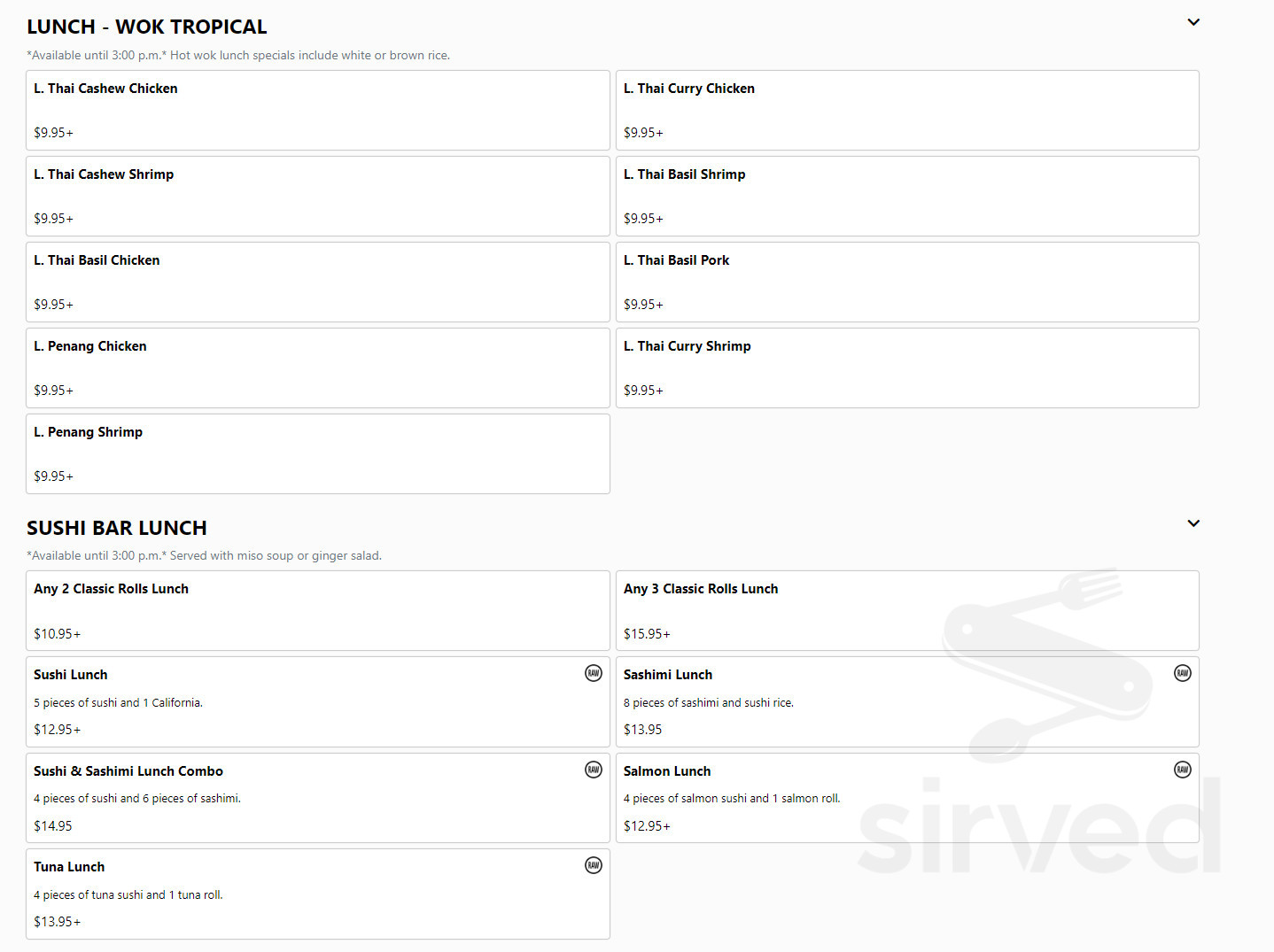Screen dimensions: 1274x952
Task: Click the Sushi Bar Lunch heading
Action: [117, 528]
